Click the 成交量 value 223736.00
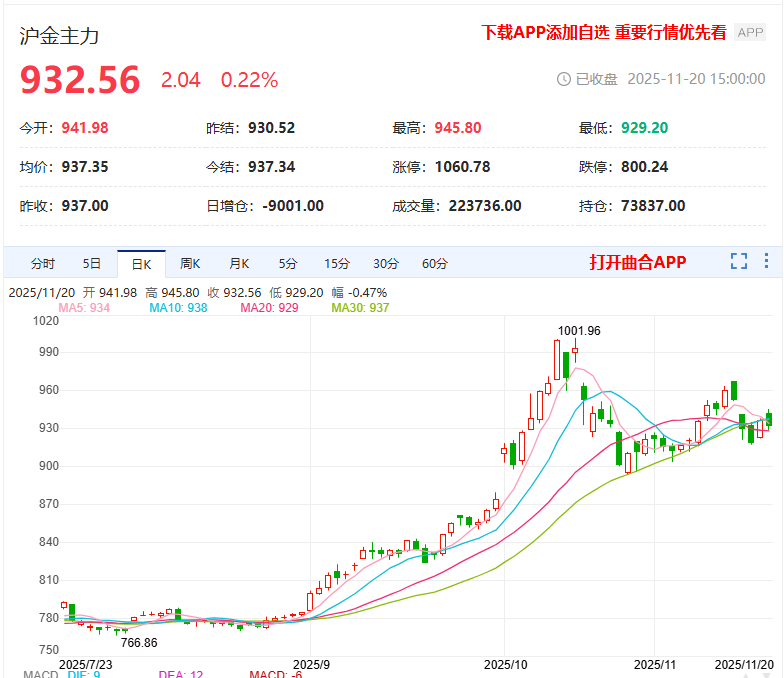The image size is (784, 678). coord(485,206)
